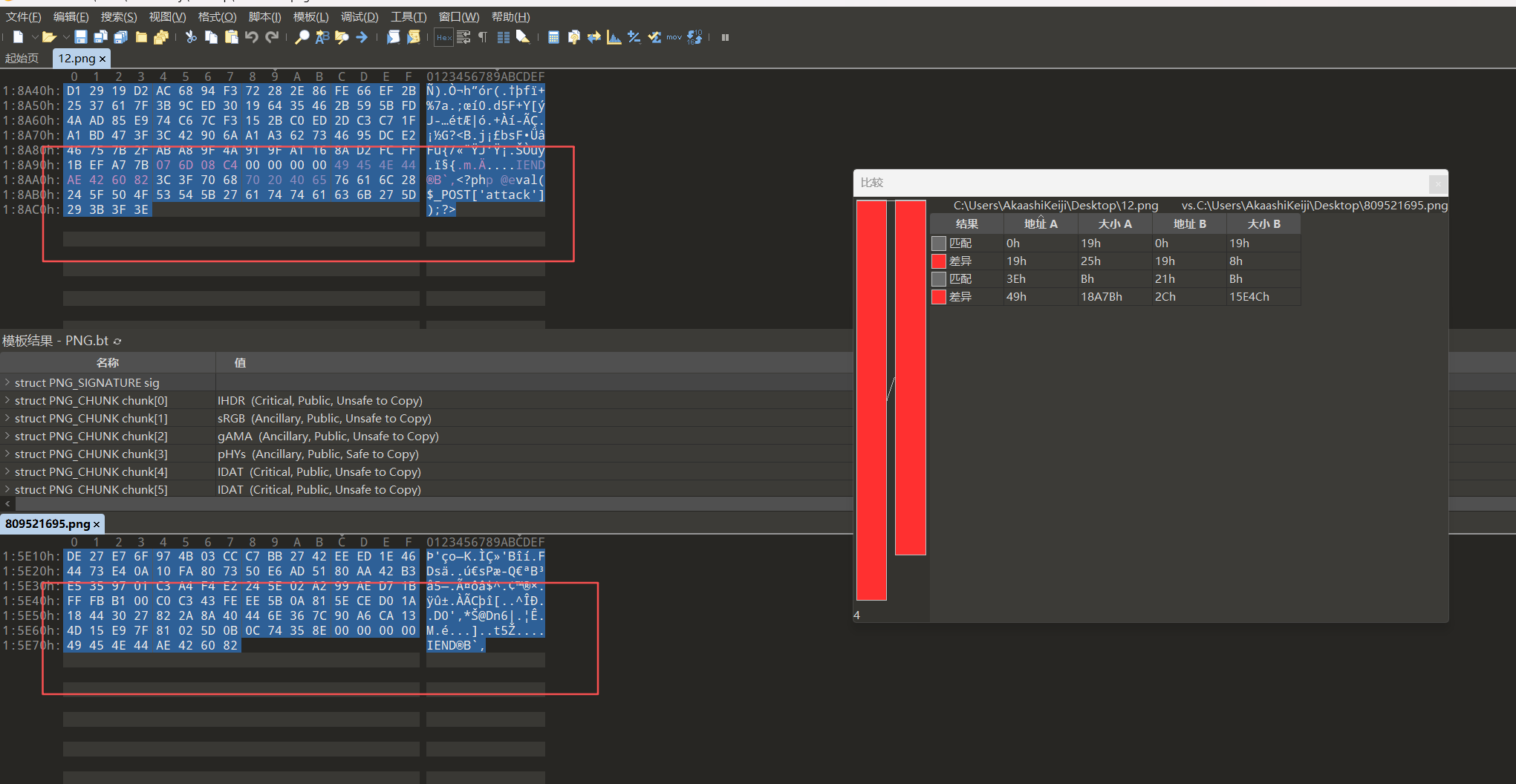The height and width of the screenshot is (784, 1516).
Task: Click the red 差异 swatch at 49h
Action: [x=939, y=297]
